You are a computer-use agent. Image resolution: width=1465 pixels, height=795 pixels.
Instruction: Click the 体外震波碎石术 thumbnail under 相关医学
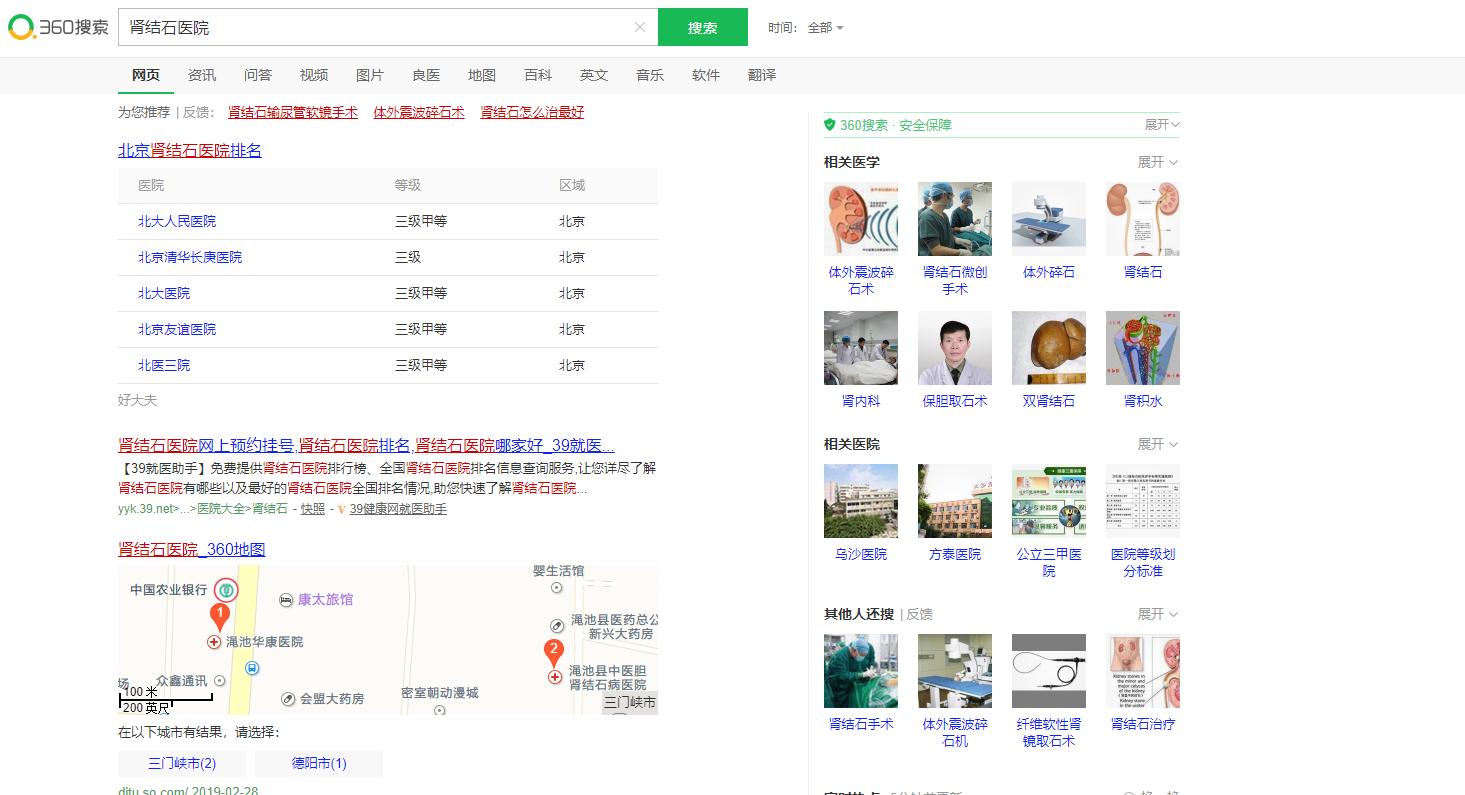point(860,218)
